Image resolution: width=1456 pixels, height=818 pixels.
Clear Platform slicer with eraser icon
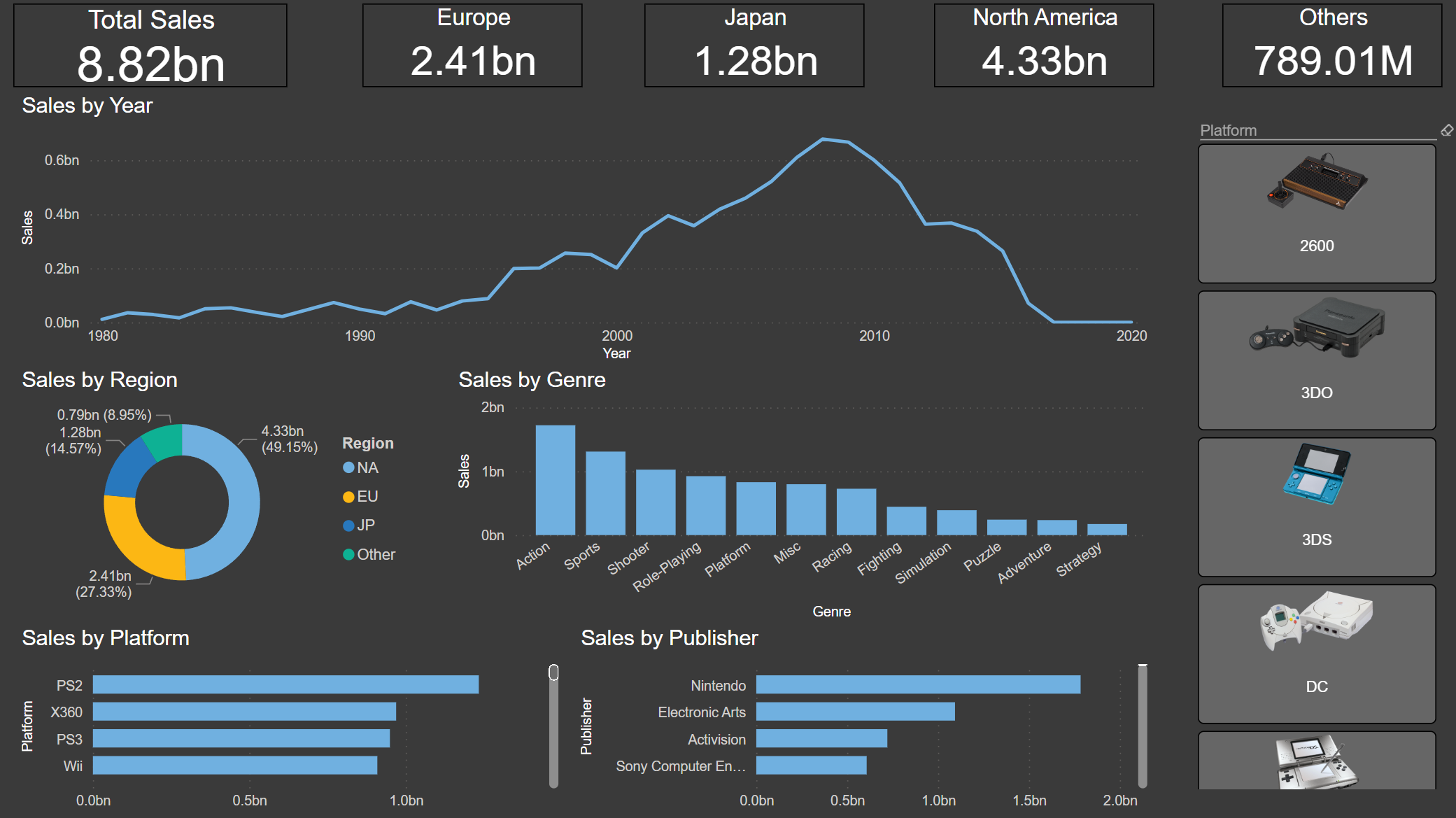click(x=1447, y=130)
